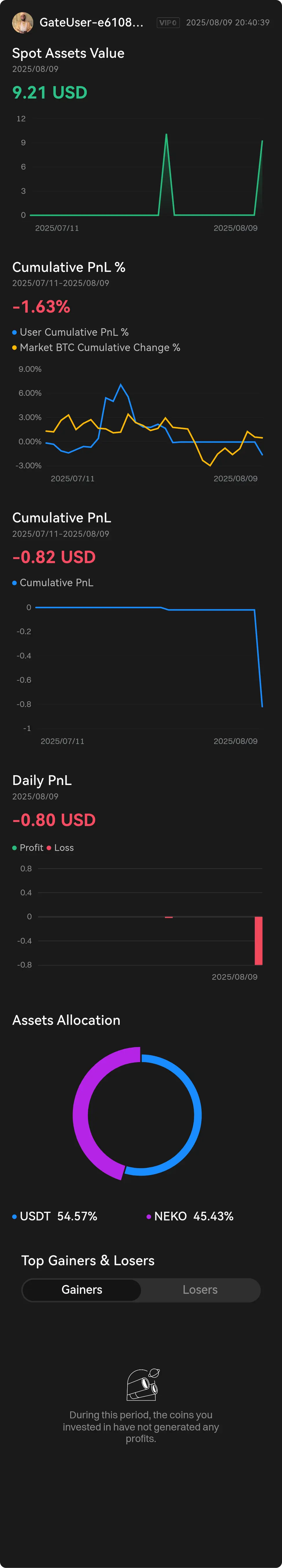
Task: Click the -1.63% cumulative PnL figure
Action: point(41,307)
